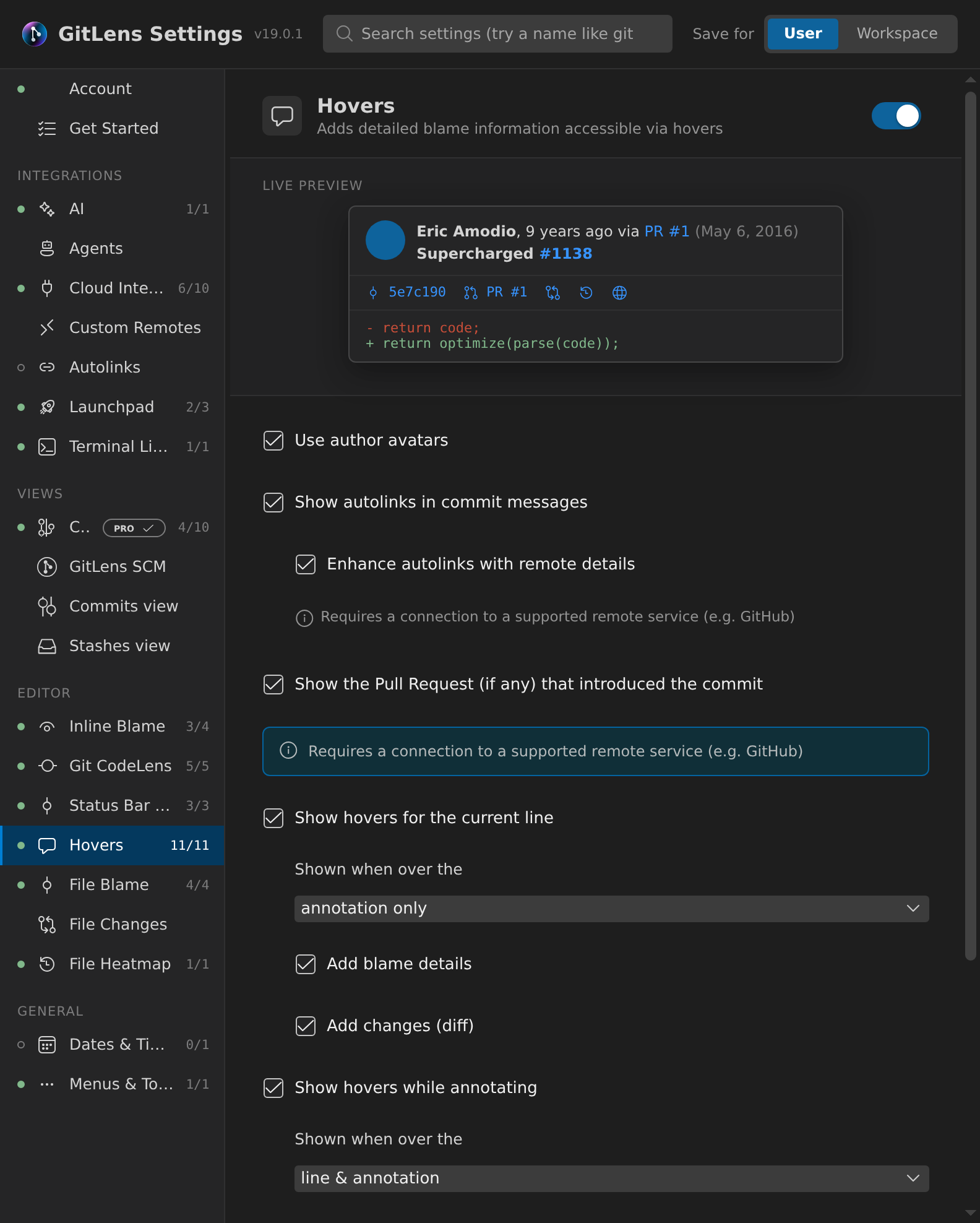Click the Terminal Links icon
980x1223 pixels.
47,446
